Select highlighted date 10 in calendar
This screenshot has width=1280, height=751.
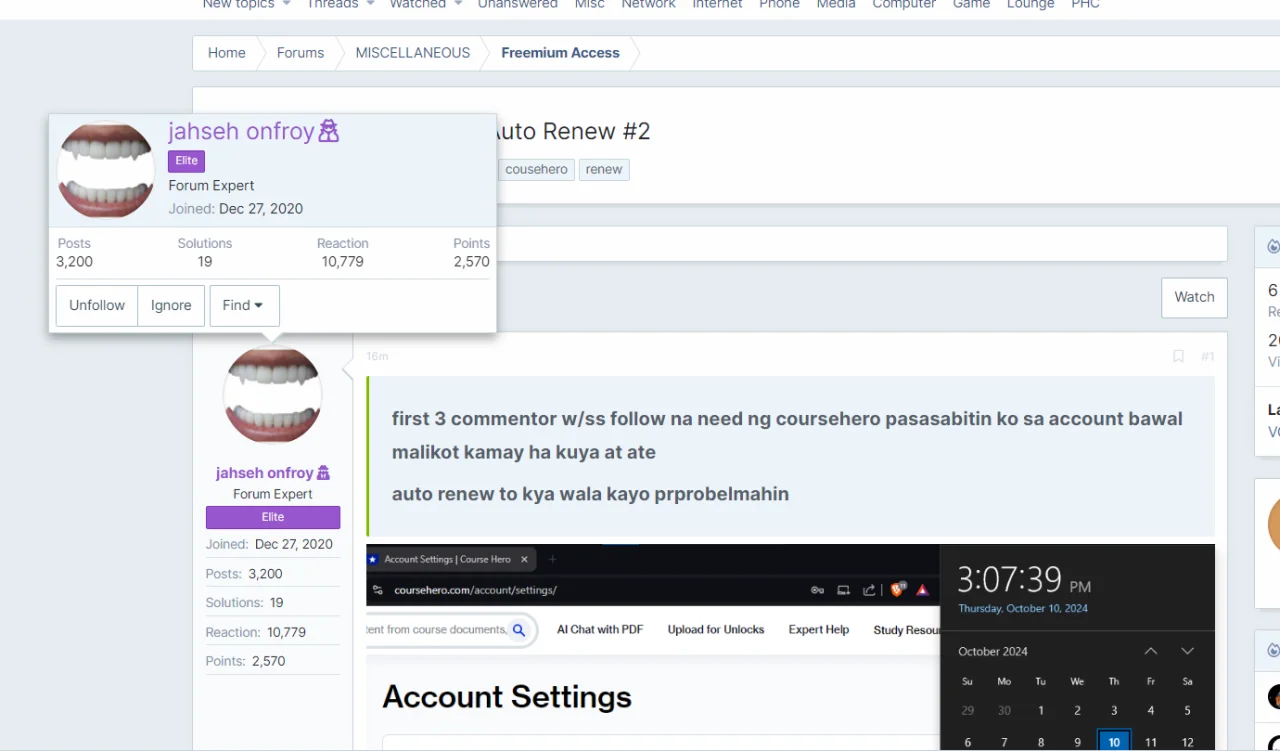(x=1114, y=741)
